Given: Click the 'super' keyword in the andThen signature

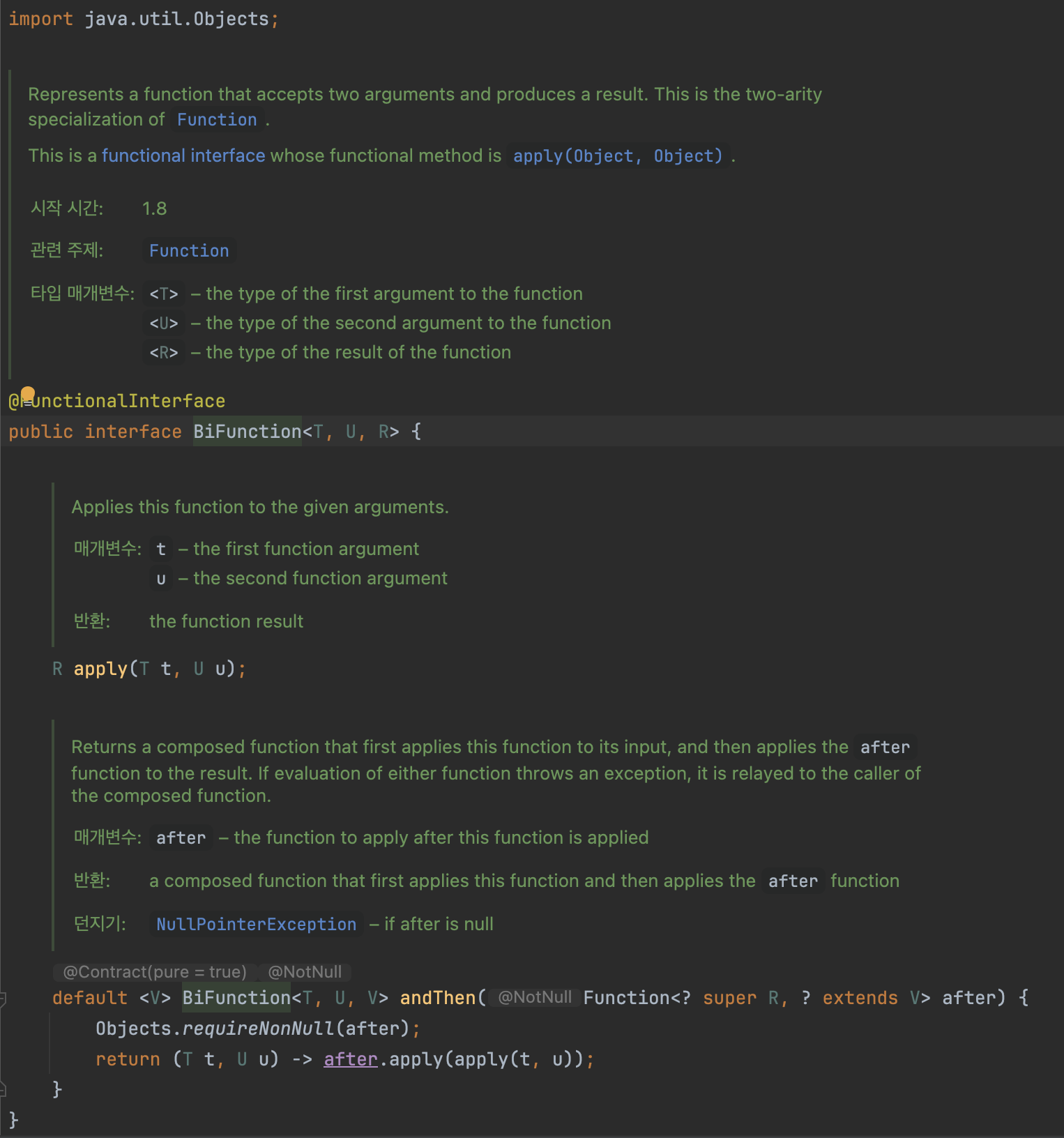Looking at the screenshot, I should point(729,998).
